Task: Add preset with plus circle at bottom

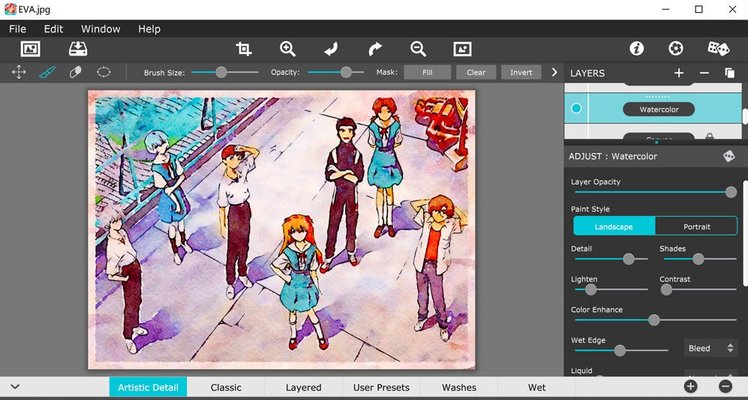Action: click(x=690, y=387)
